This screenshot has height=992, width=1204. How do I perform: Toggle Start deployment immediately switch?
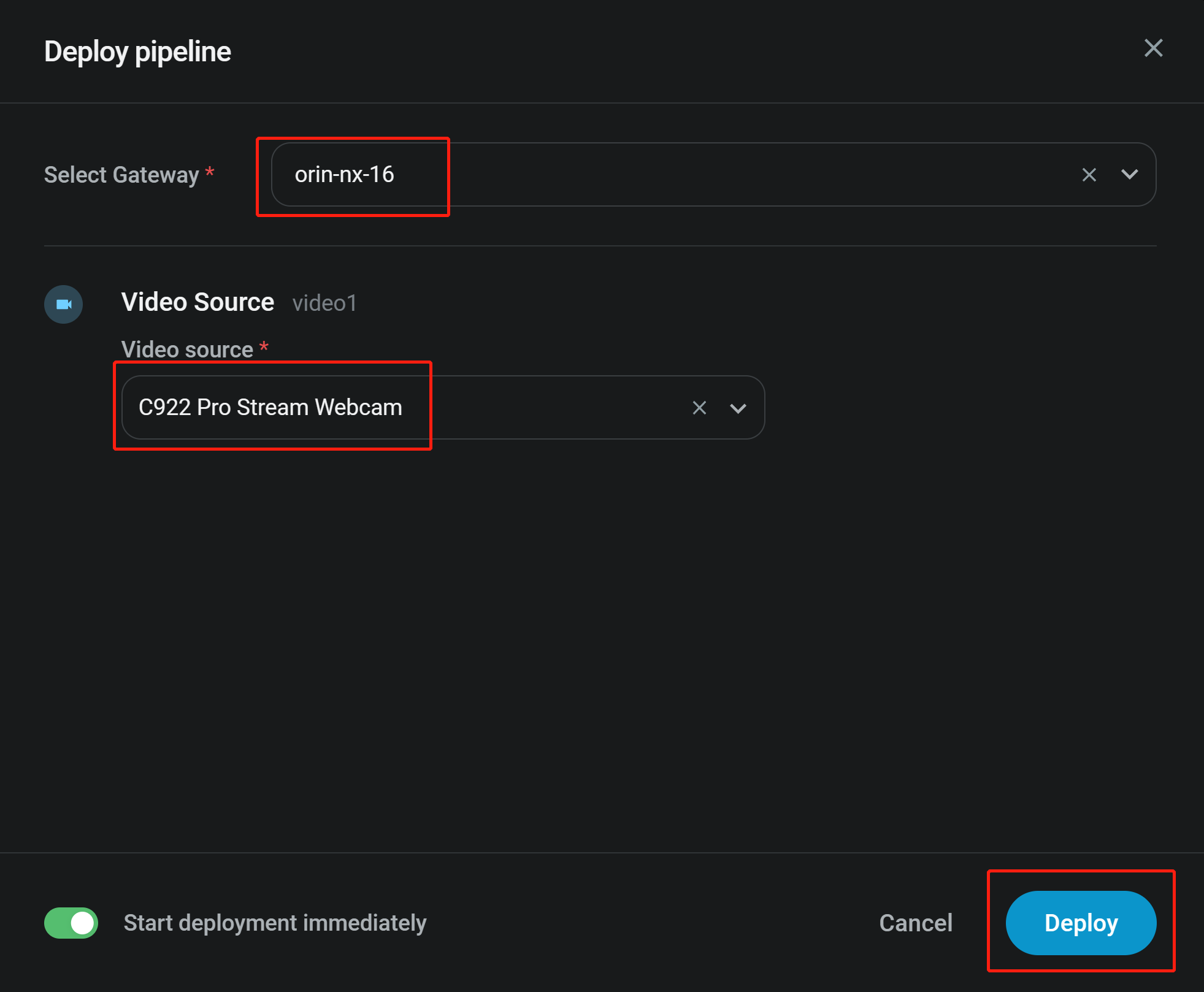[71, 923]
